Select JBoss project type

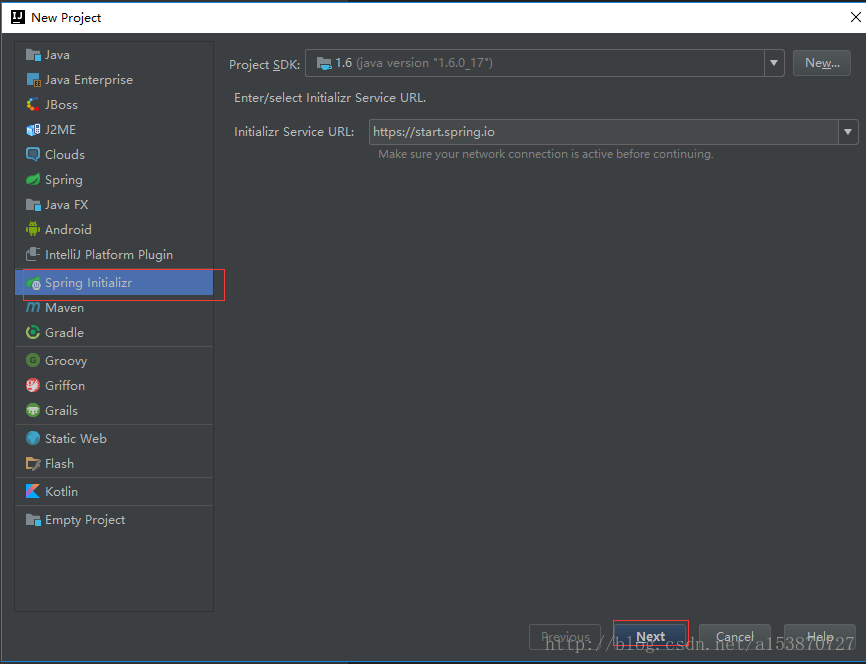point(114,104)
